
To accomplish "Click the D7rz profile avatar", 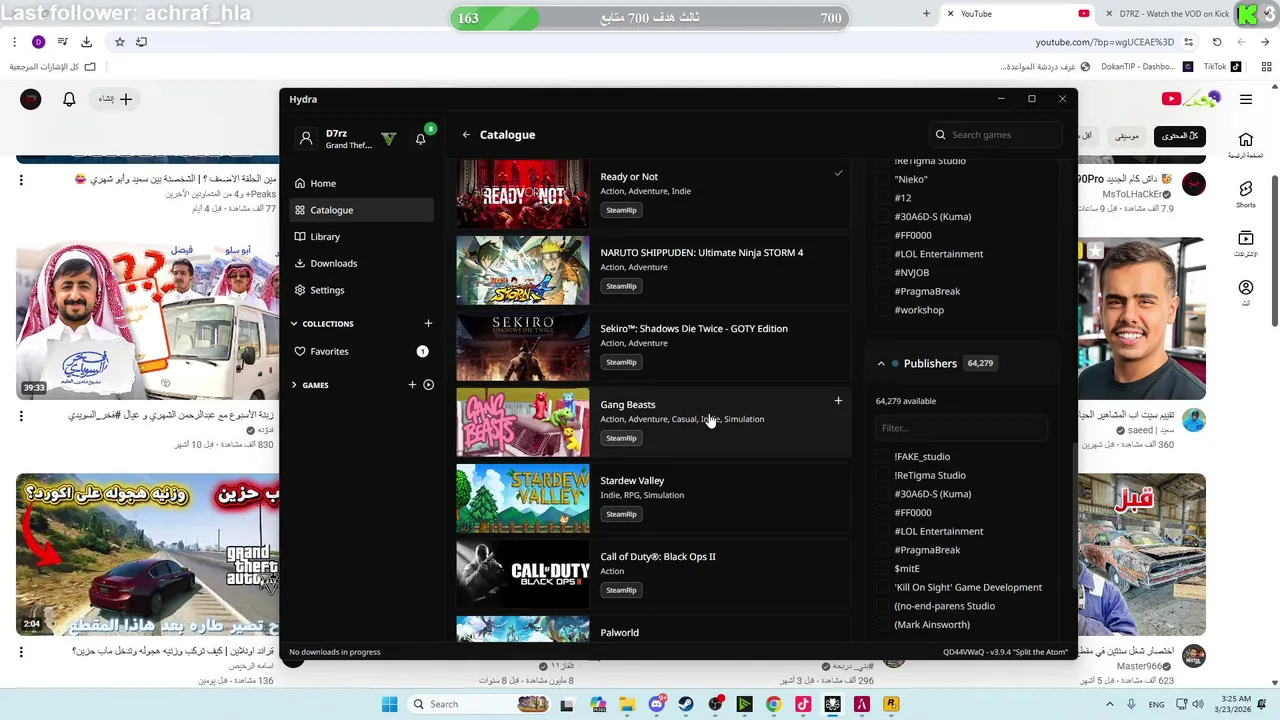I will (x=306, y=139).
